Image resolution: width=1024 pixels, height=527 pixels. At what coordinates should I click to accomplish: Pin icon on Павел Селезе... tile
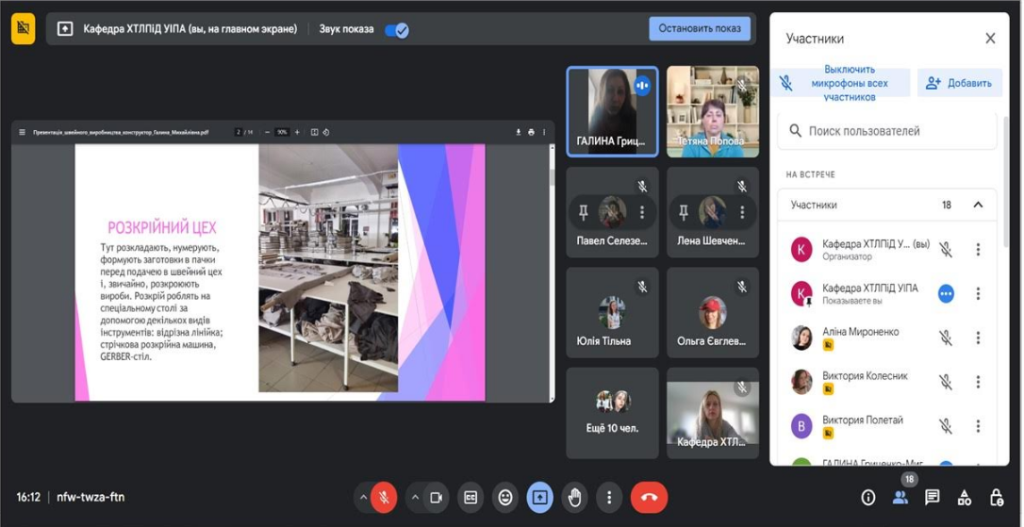(x=584, y=212)
